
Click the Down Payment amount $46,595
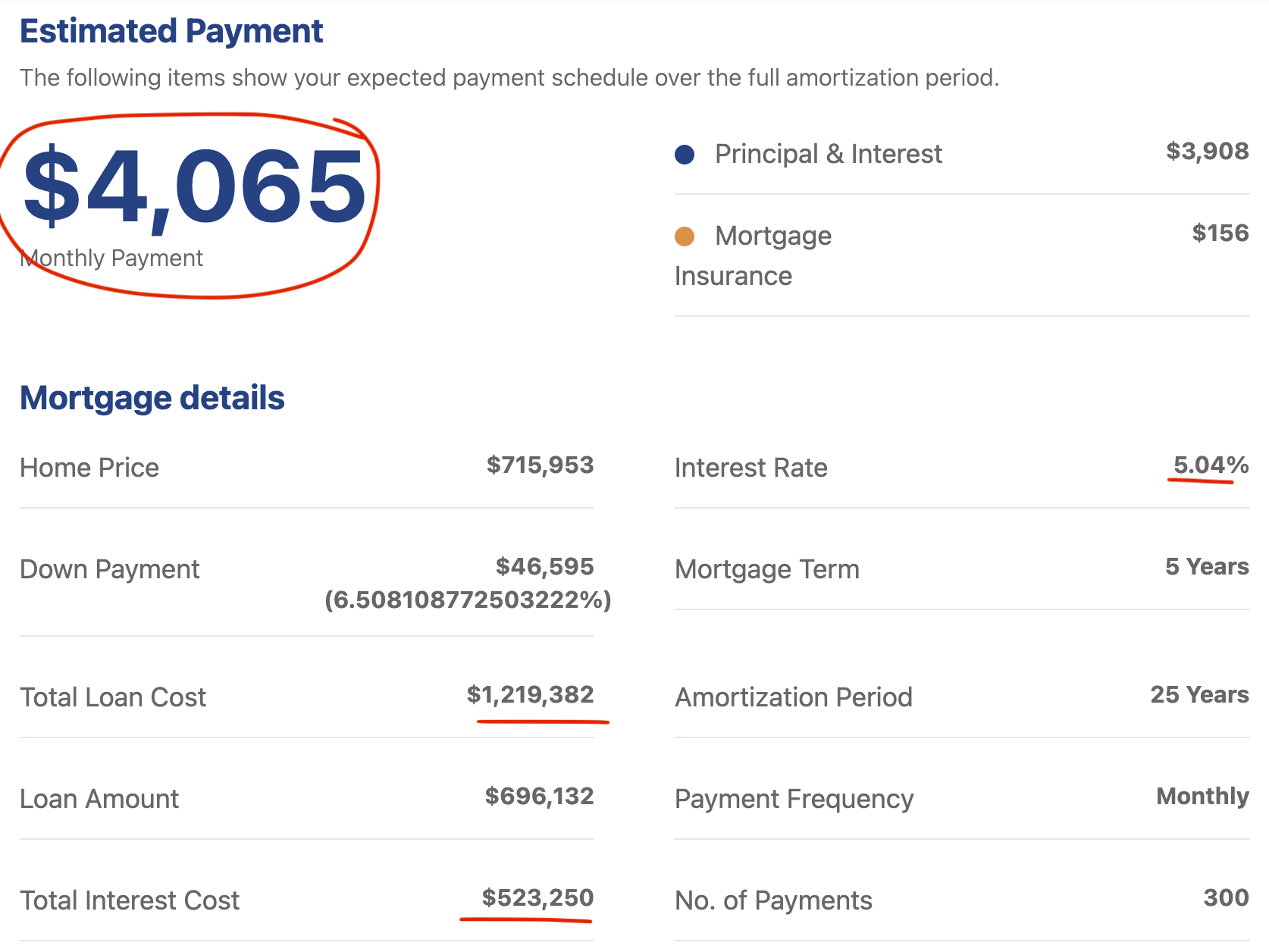[x=544, y=566]
